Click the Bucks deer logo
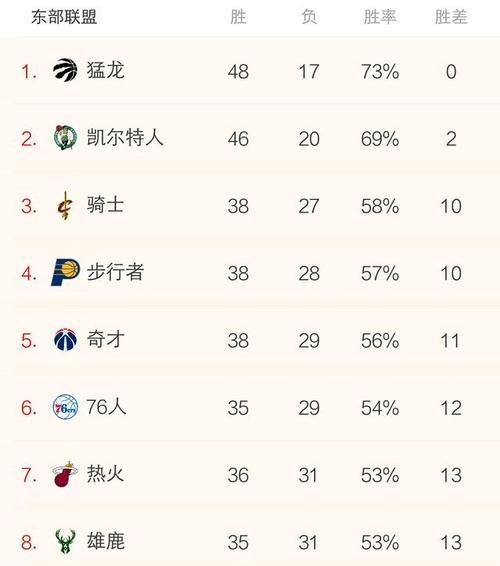 coord(65,541)
